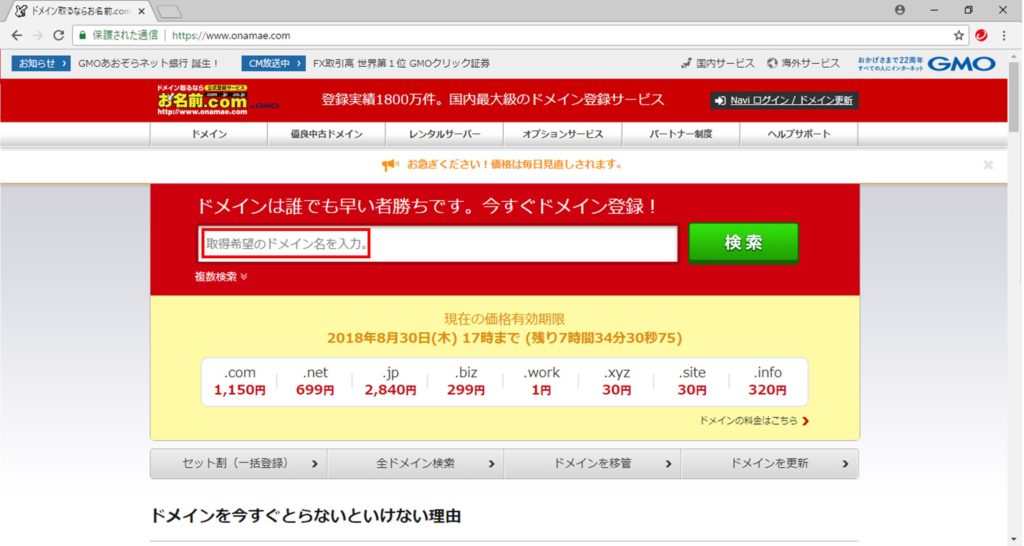Select the .biz 299円 price
The height and width of the screenshot is (546, 1024).
click(x=466, y=381)
